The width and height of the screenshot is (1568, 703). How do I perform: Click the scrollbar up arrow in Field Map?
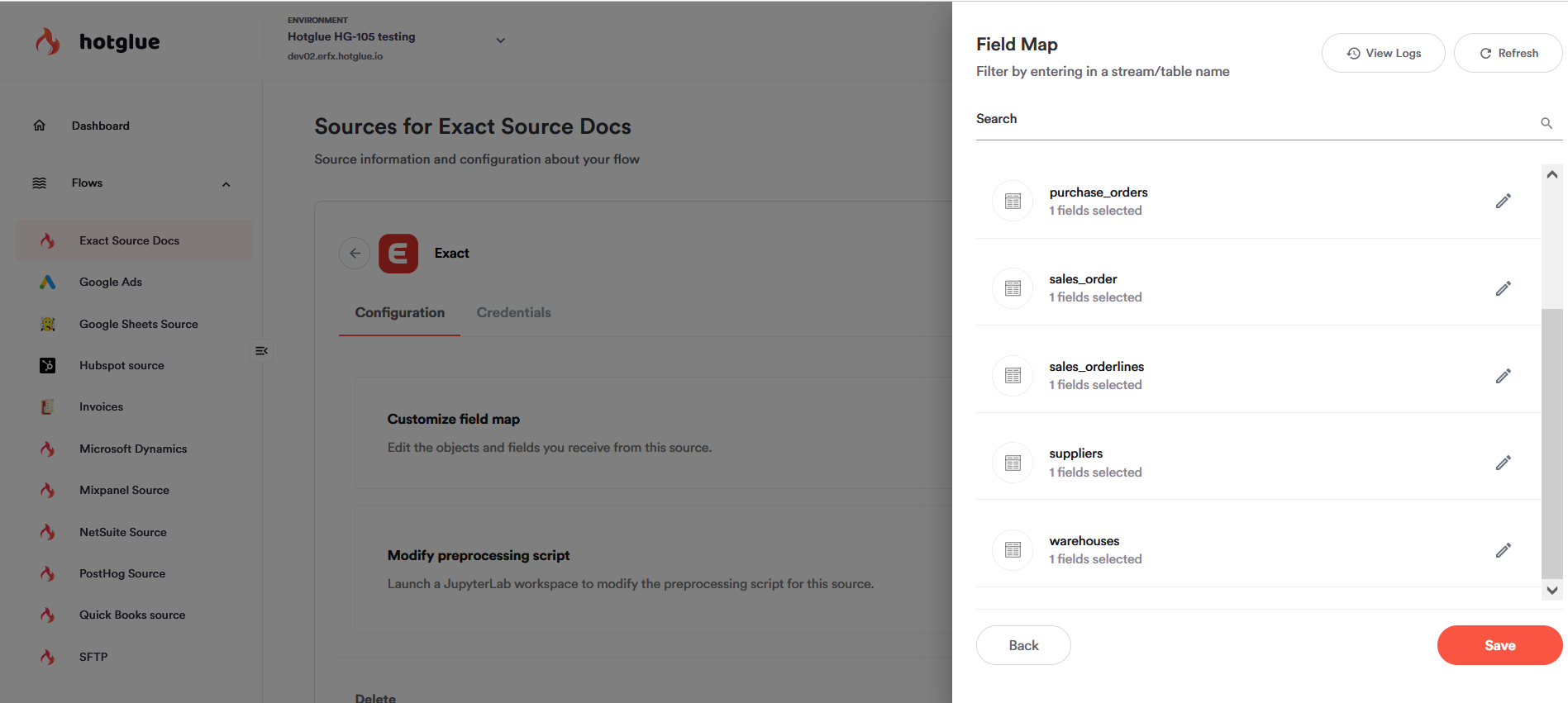(x=1551, y=174)
